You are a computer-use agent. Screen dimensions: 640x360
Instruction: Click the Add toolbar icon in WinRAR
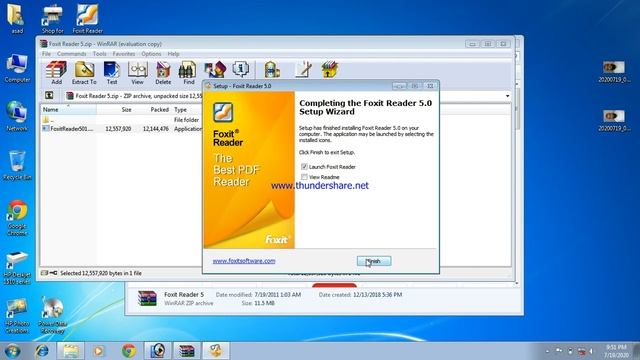[x=56, y=73]
